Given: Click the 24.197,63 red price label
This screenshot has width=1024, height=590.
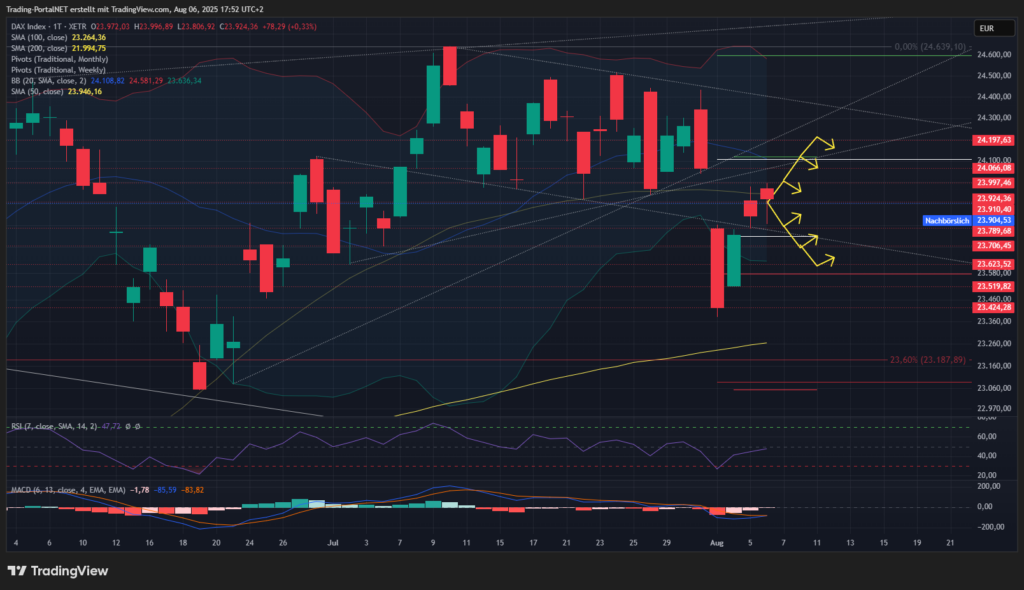Looking at the screenshot, I should pos(994,140).
